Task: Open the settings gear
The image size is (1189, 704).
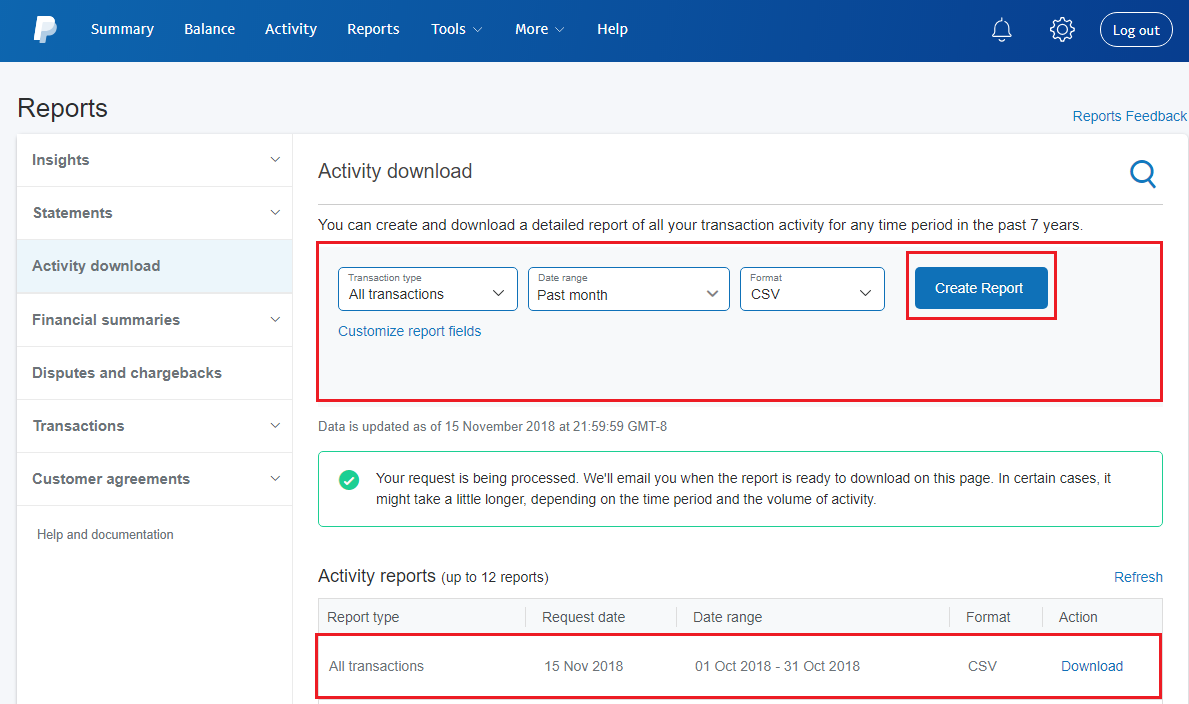Action: [1062, 30]
